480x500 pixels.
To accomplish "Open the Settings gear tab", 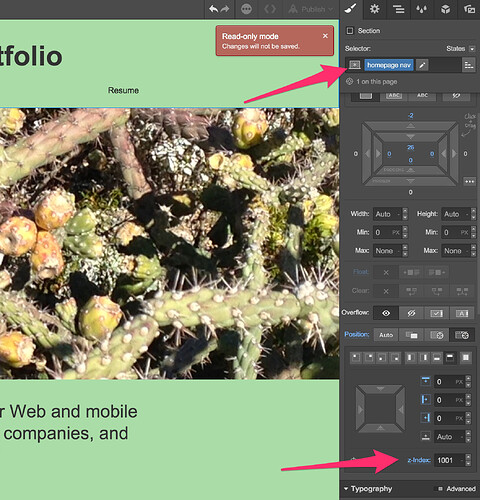I will (374, 9).
